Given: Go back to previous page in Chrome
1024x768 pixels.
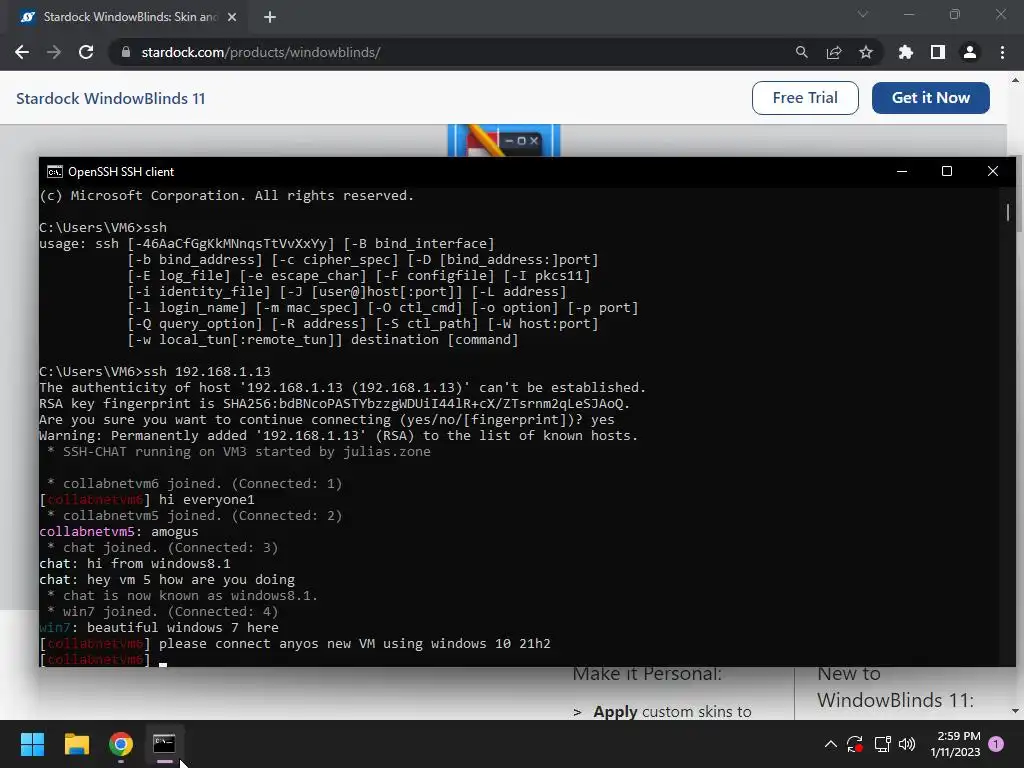Looking at the screenshot, I should [22, 52].
